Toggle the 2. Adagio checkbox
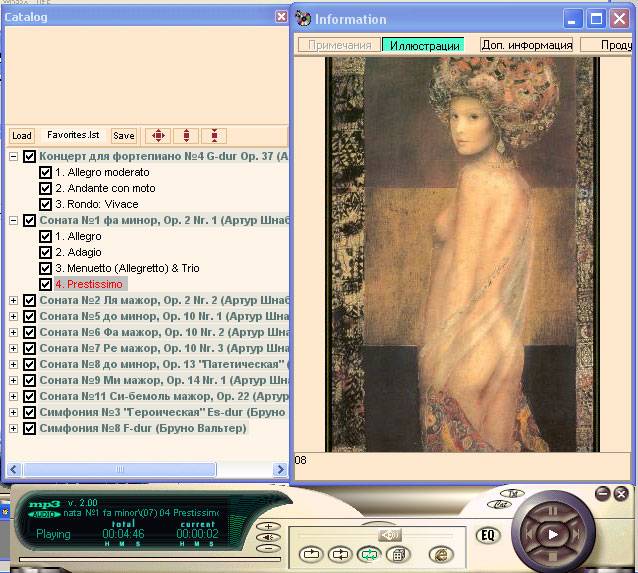Viewport: 638px width, 573px height. 45,253
